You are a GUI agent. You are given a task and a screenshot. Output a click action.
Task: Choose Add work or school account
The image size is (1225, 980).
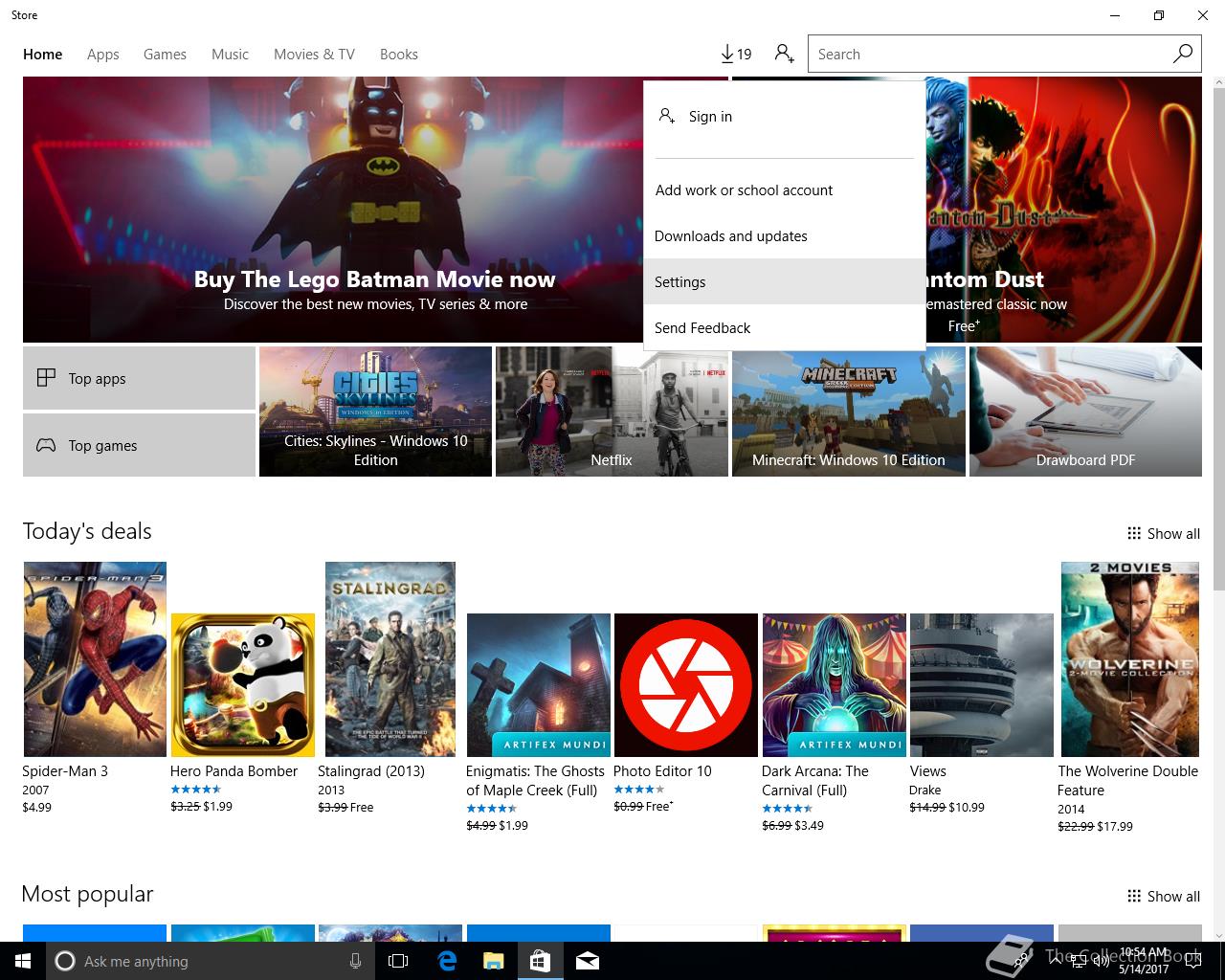click(x=785, y=189)
